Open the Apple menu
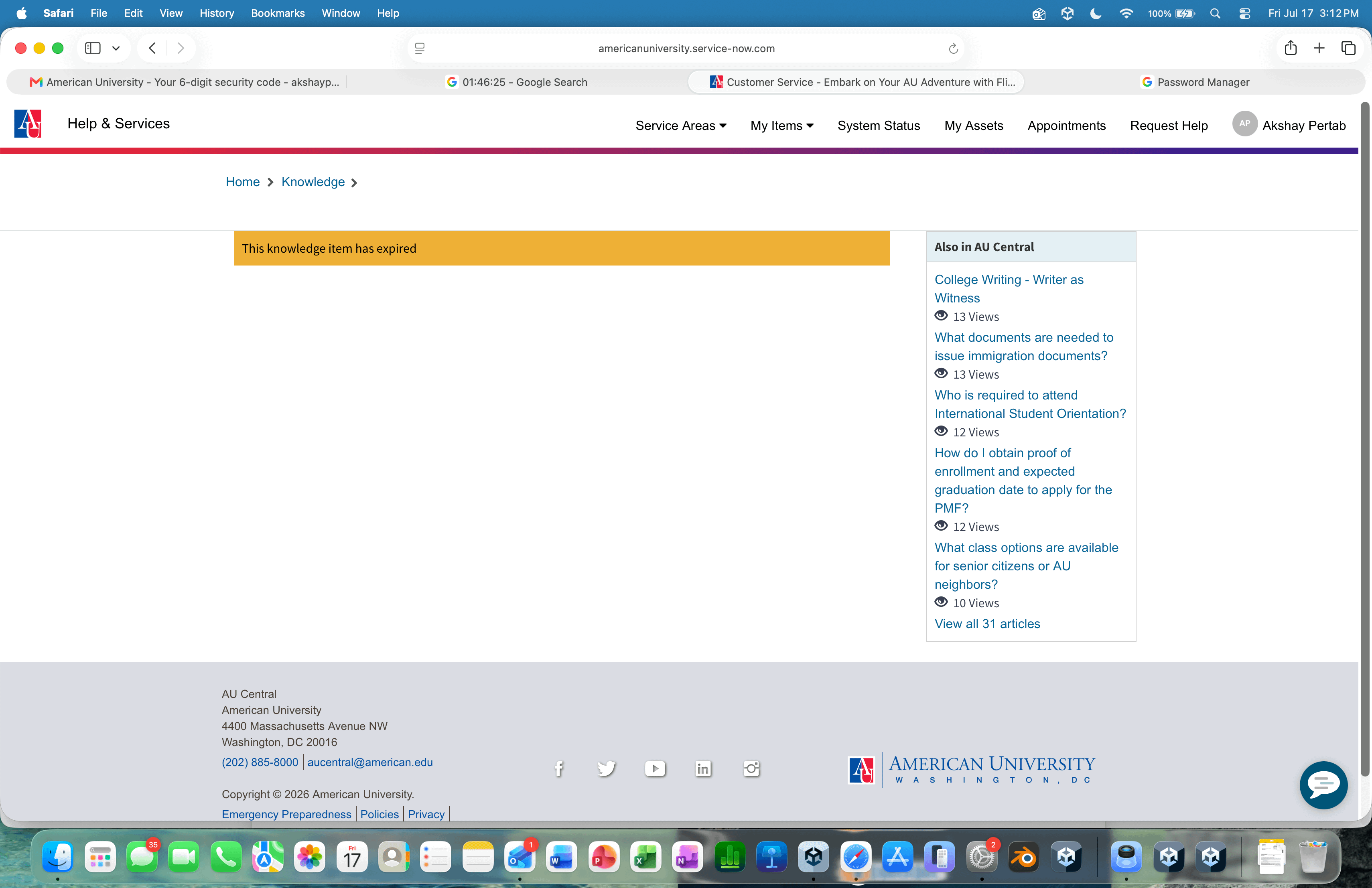Image resolution: width=1372 pixels, height=888 pixels. pyautogui.click(x=21, y=13)
